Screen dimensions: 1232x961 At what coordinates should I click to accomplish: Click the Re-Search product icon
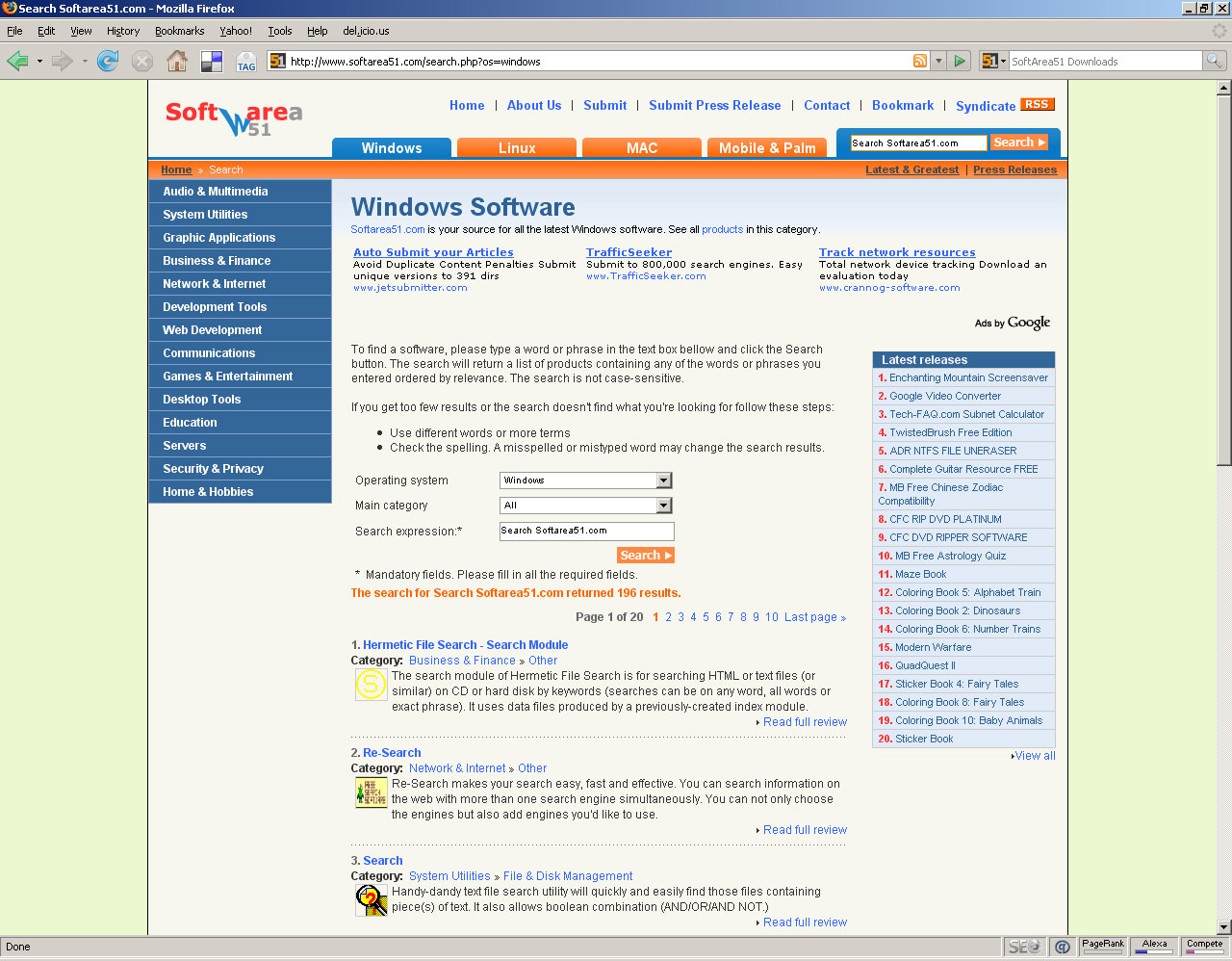click(x=371, y=792)
